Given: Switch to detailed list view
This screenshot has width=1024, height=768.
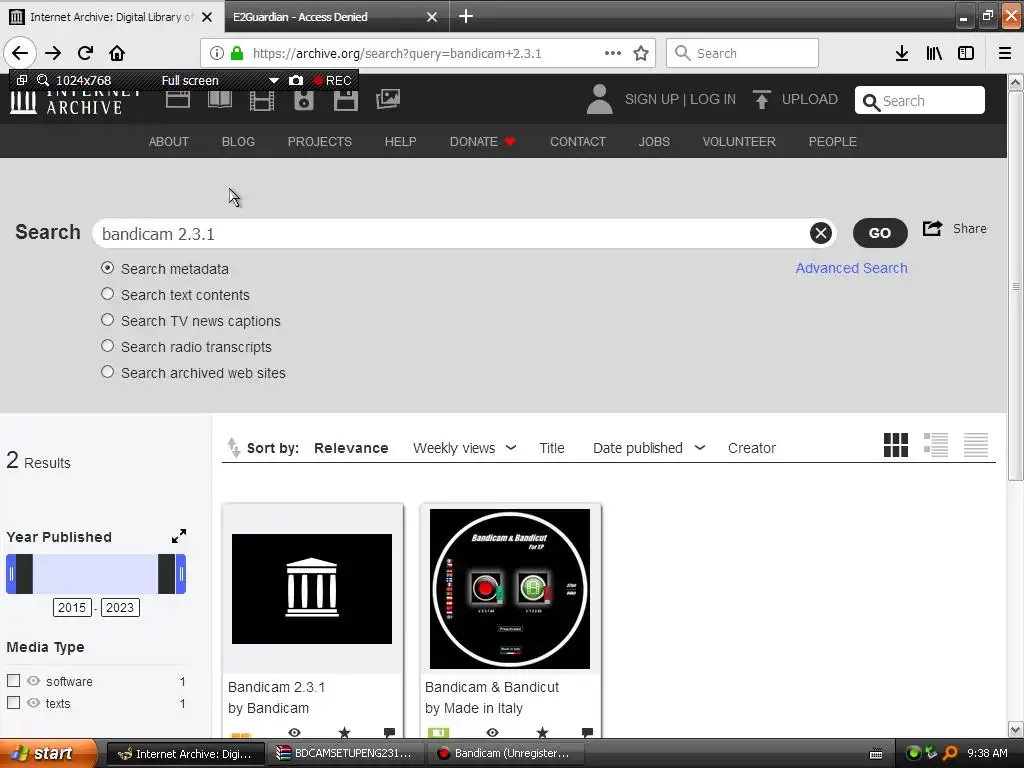Looking at the screenshot, I should pyautogui.click(x=936, y=445).
